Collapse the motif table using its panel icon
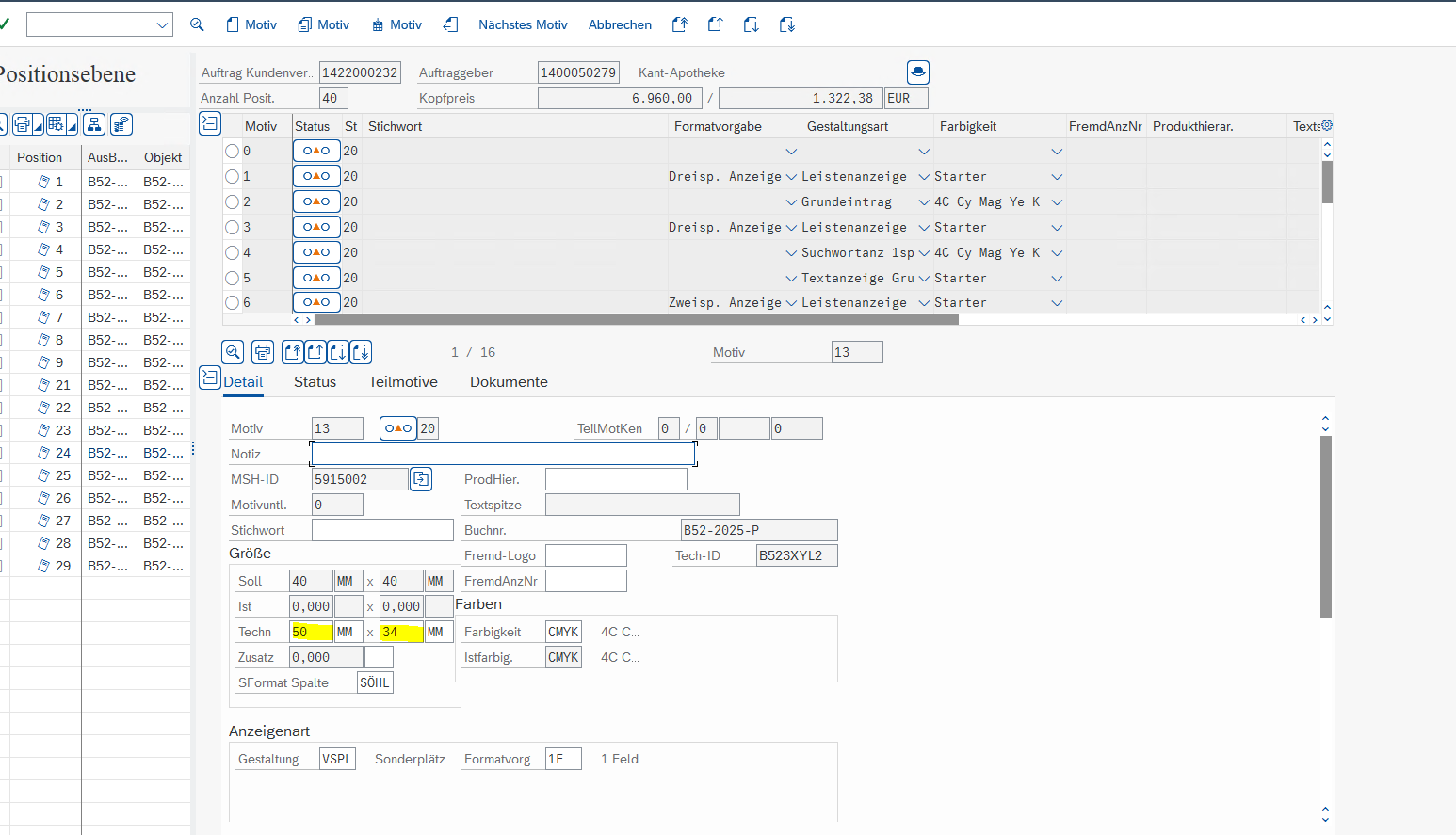This screenshot has height=835, width=1456. [210, 123]
